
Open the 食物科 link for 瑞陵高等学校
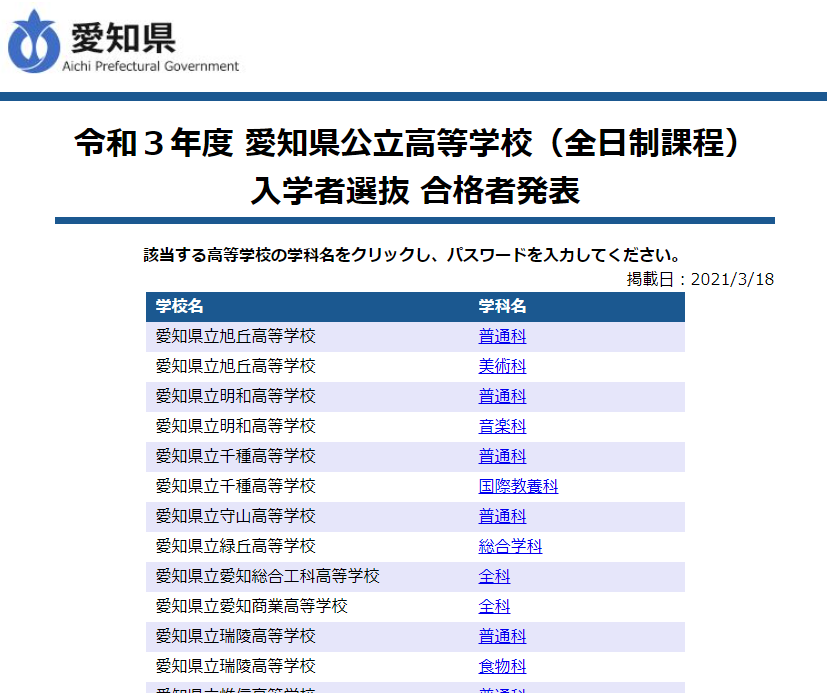click(502, 667)
